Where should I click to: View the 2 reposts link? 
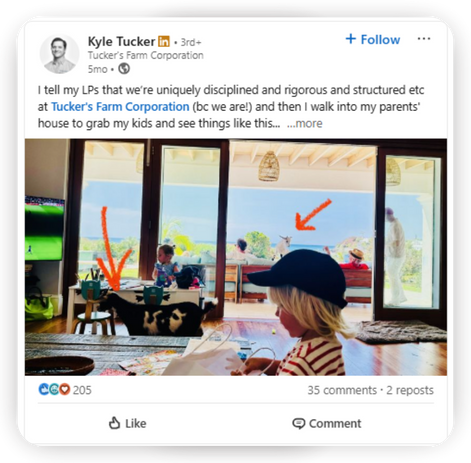pos(410,390)
